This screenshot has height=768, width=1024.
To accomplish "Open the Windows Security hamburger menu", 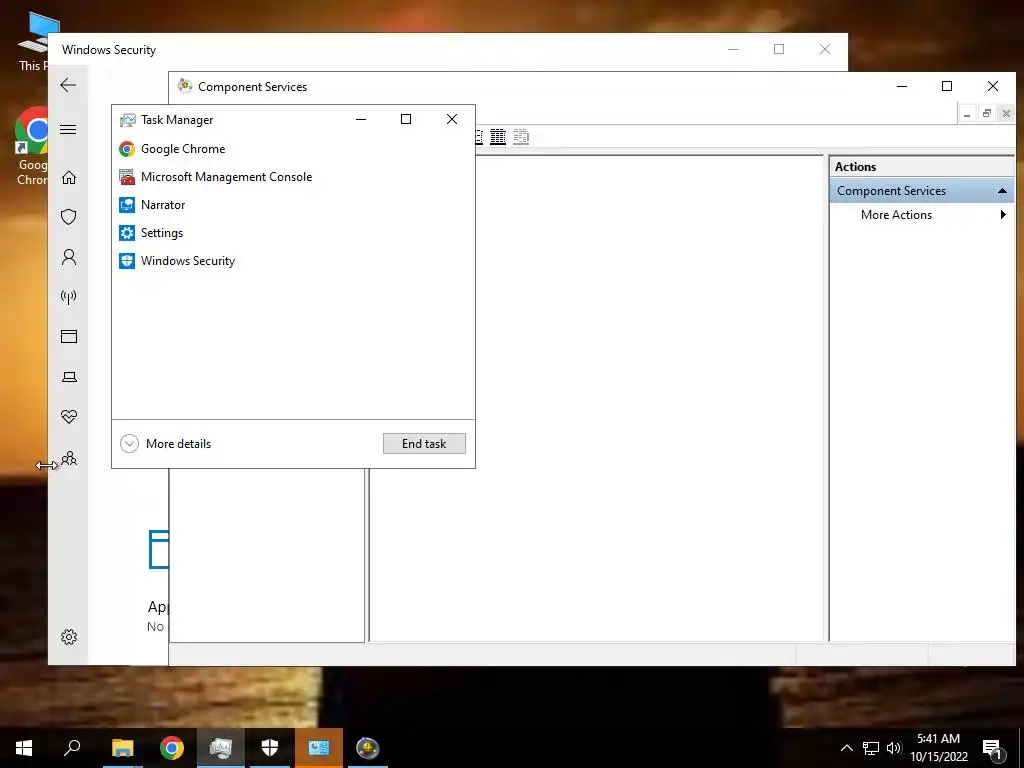I will [68, 129].
